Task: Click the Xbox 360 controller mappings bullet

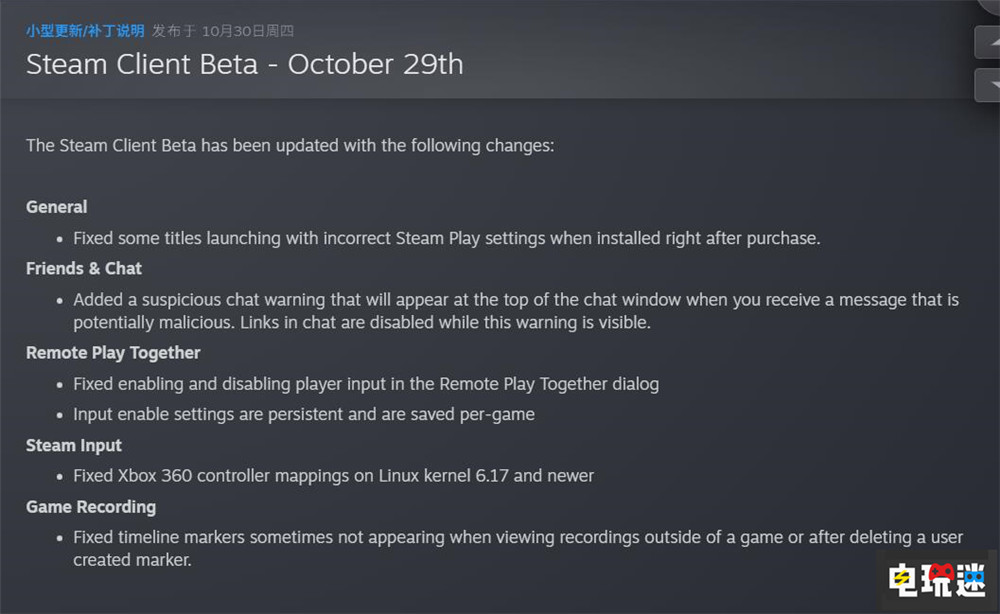Action: [333, 476]
